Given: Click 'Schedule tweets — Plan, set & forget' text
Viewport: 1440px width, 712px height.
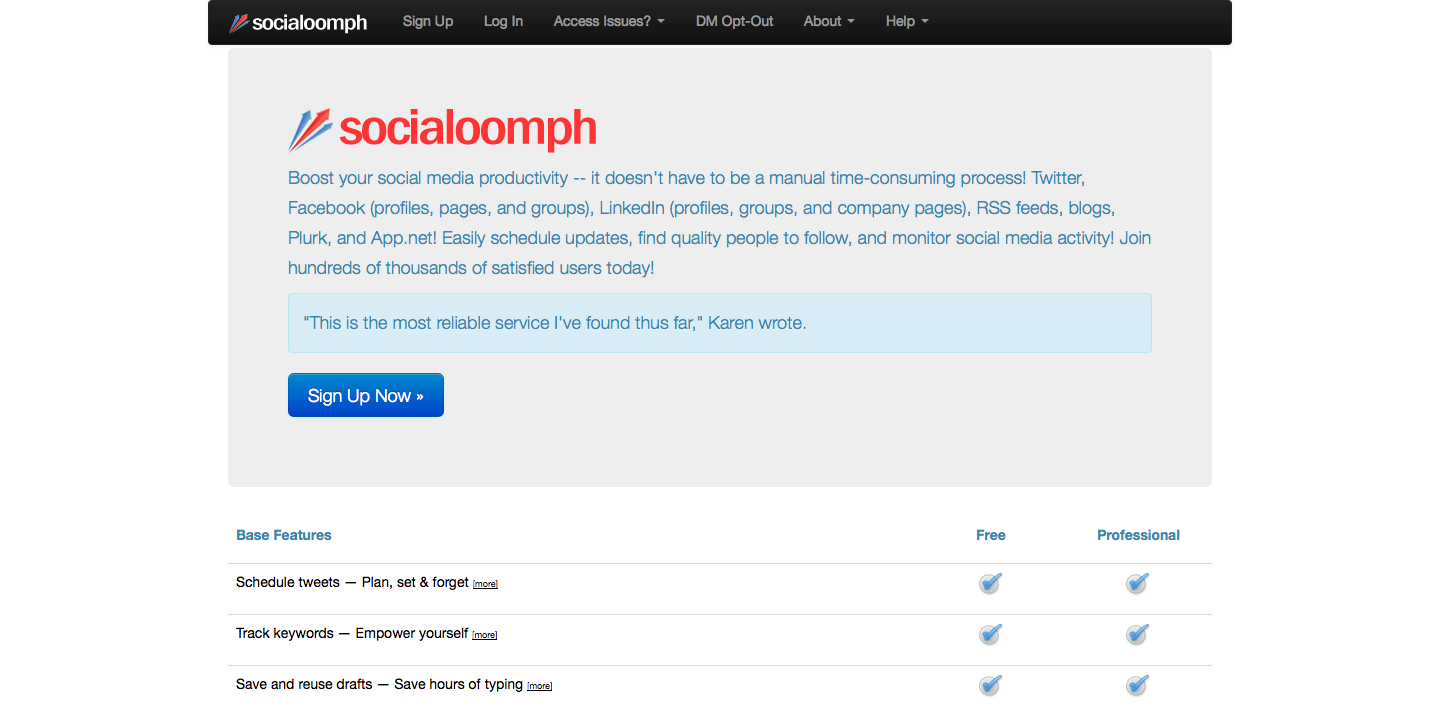Looking at the screenshot, I should [x=352, y=582].
